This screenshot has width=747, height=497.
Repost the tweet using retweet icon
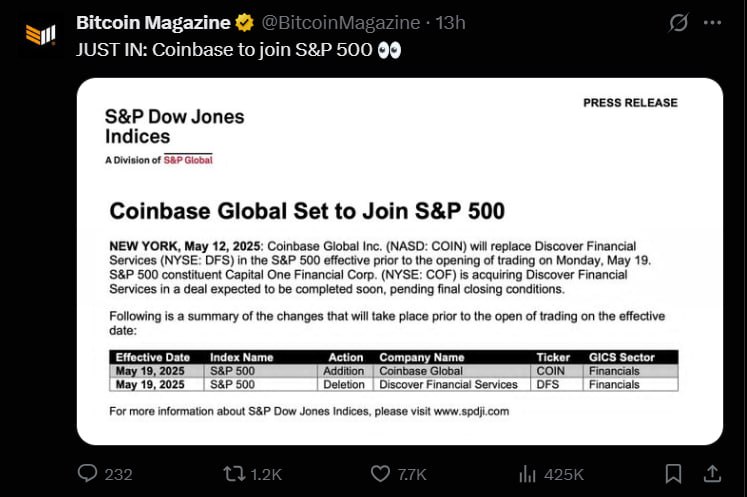click(x=234, y=474)
